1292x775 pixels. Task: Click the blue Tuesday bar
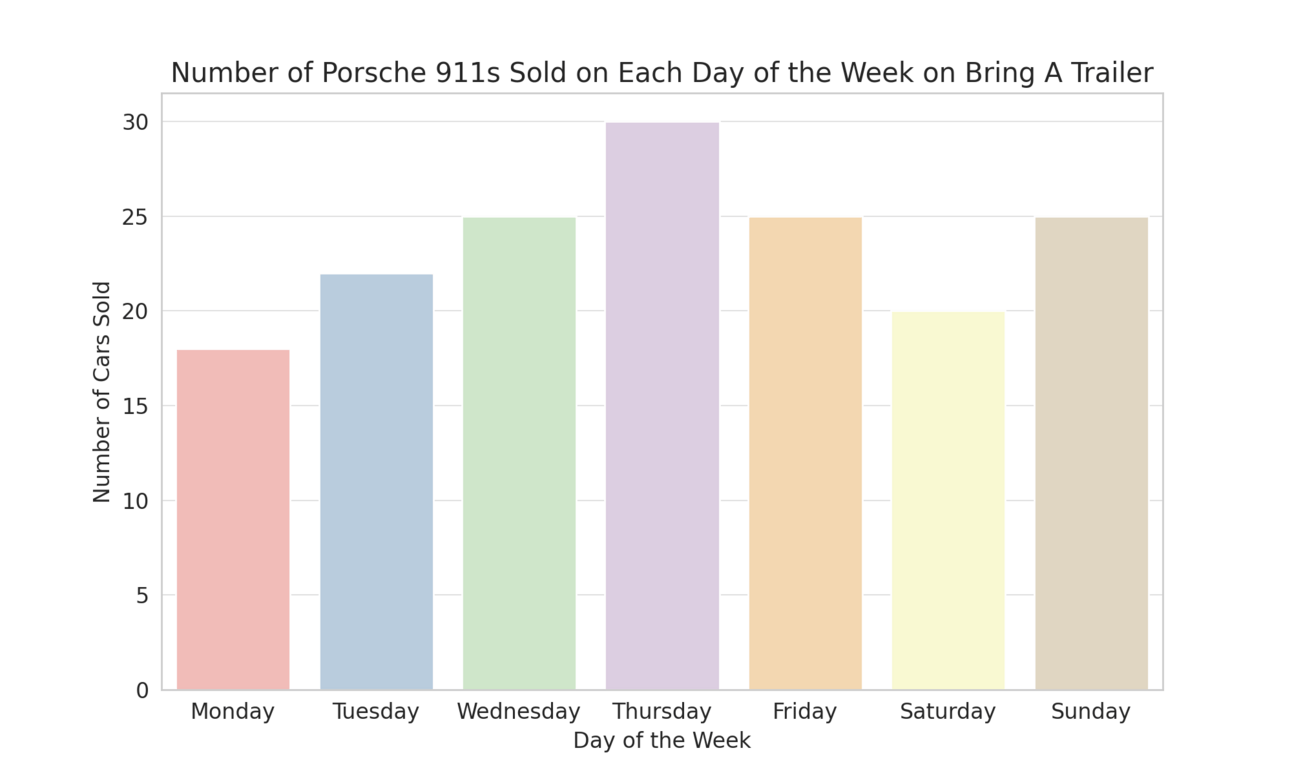(376, 482)
